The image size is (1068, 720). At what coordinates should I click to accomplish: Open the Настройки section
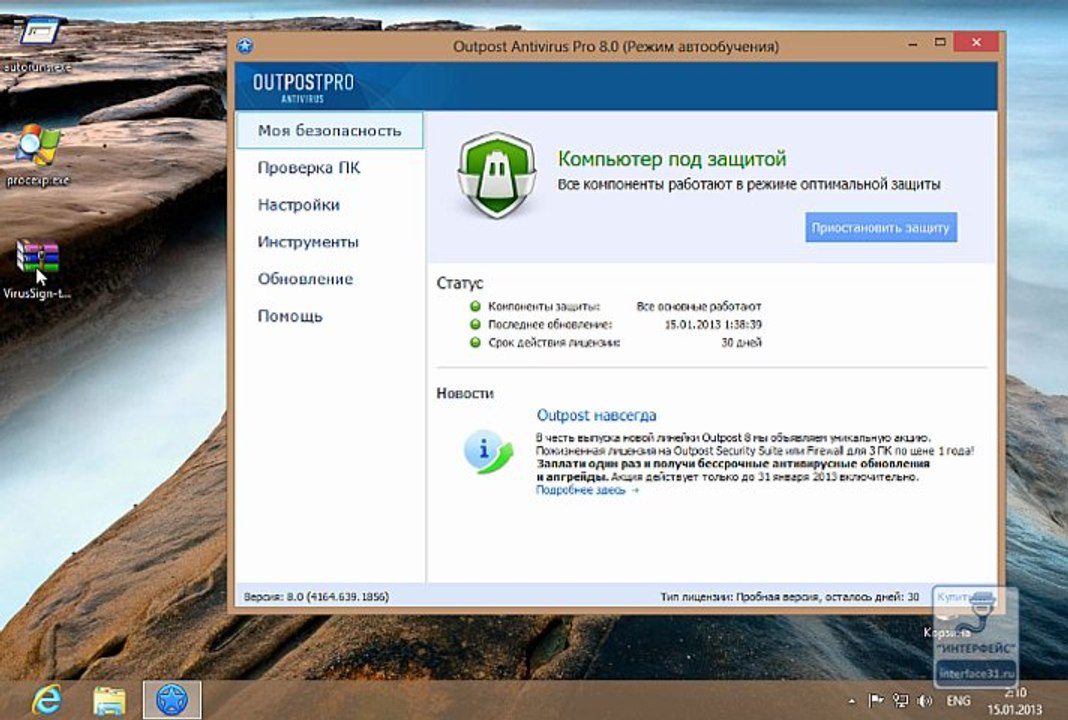pos(298,205)
